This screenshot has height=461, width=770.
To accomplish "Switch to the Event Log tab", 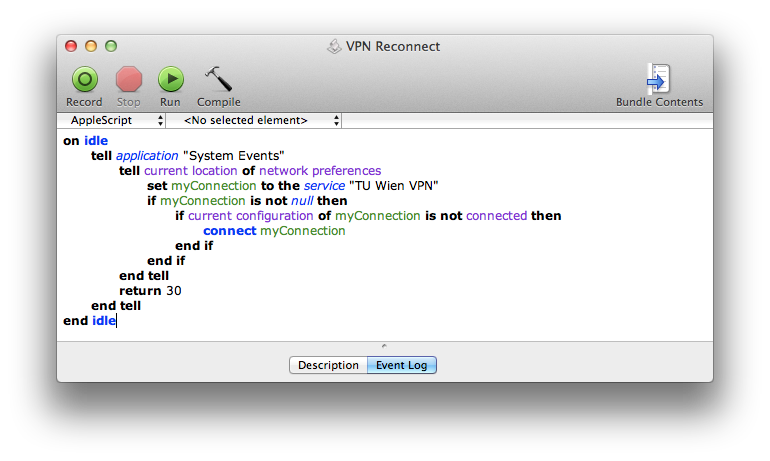I will point(401,365).
